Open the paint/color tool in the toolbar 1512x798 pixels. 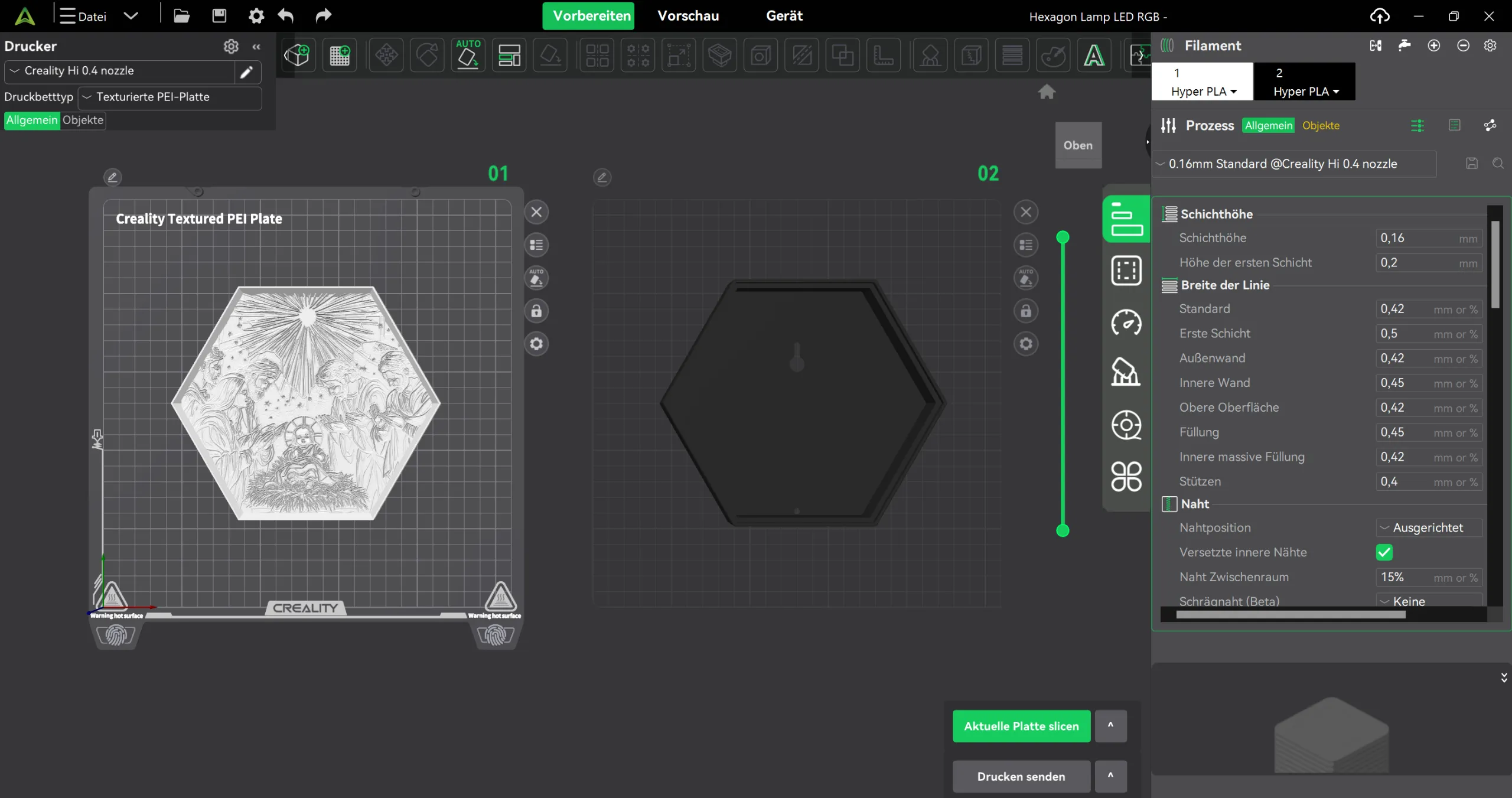click(x=1054, y=55)
